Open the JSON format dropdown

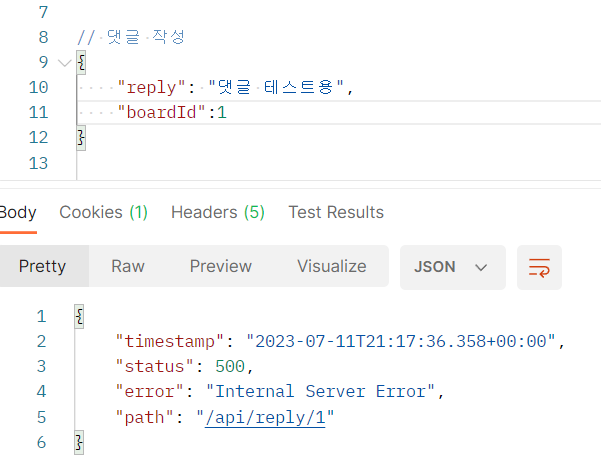pyautogui.click(x=452, y=267)
